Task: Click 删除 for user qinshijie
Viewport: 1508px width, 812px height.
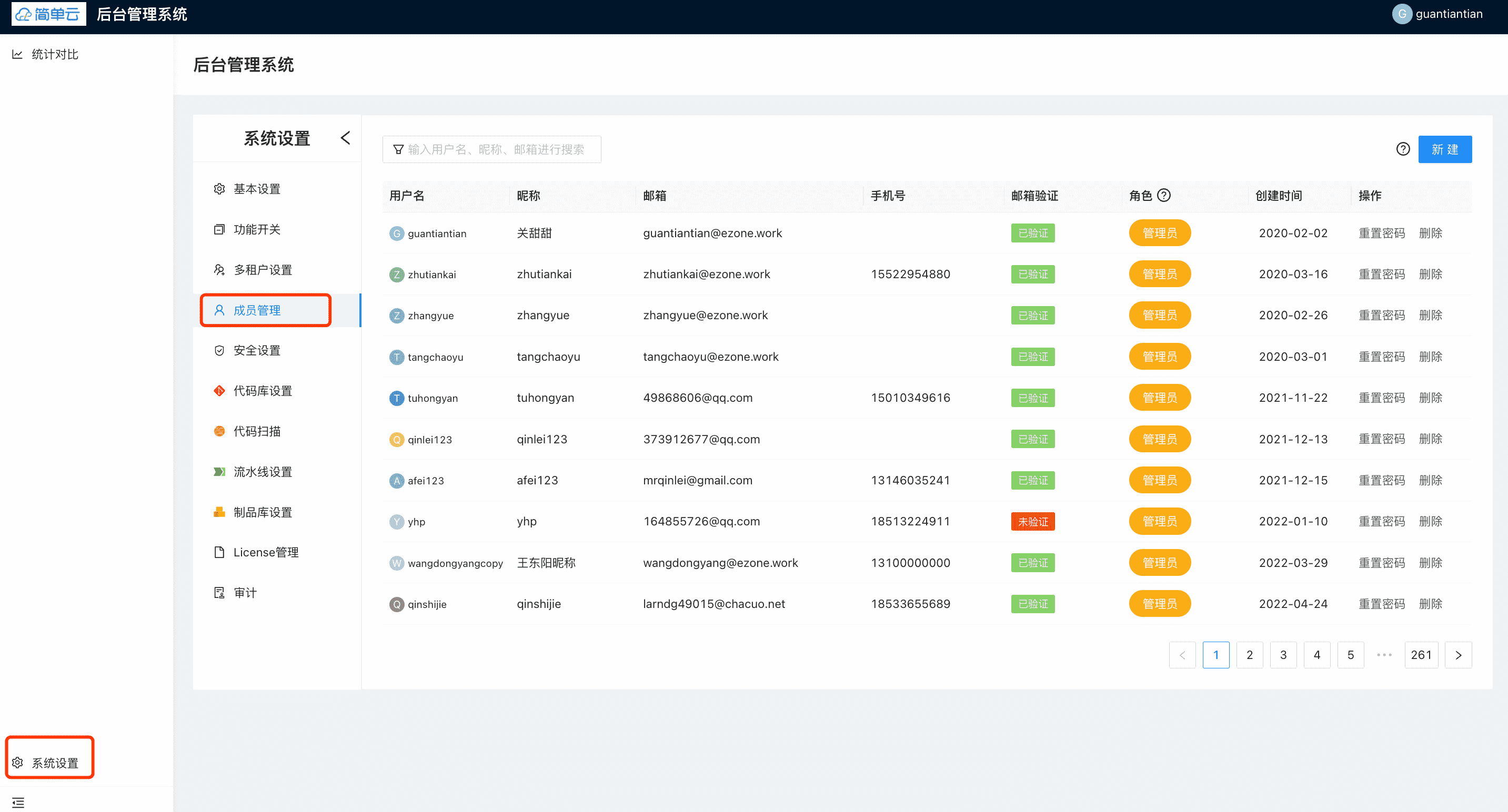Action: point(1430,604)
